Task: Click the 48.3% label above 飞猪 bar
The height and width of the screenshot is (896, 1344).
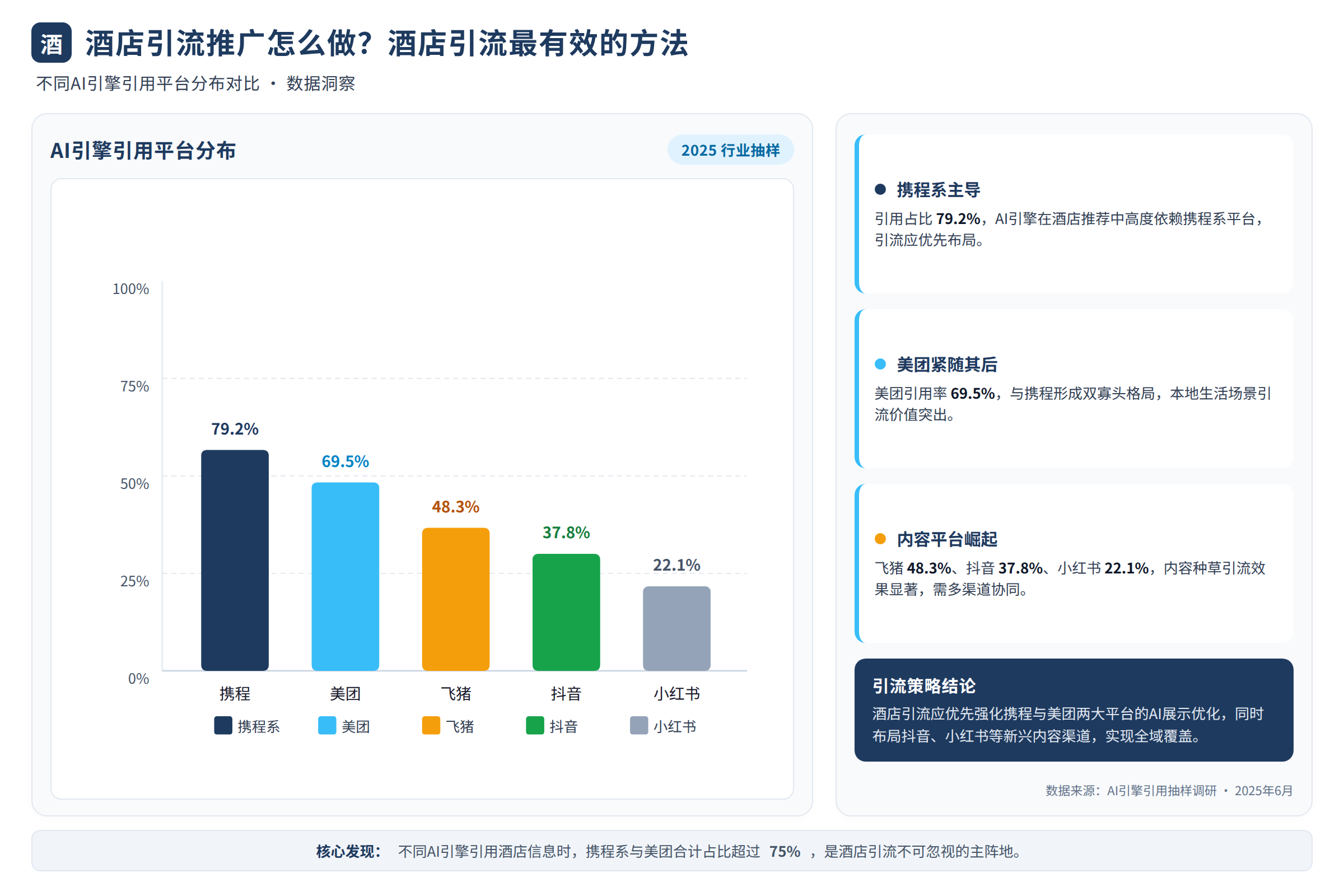Action: [455, 507]
